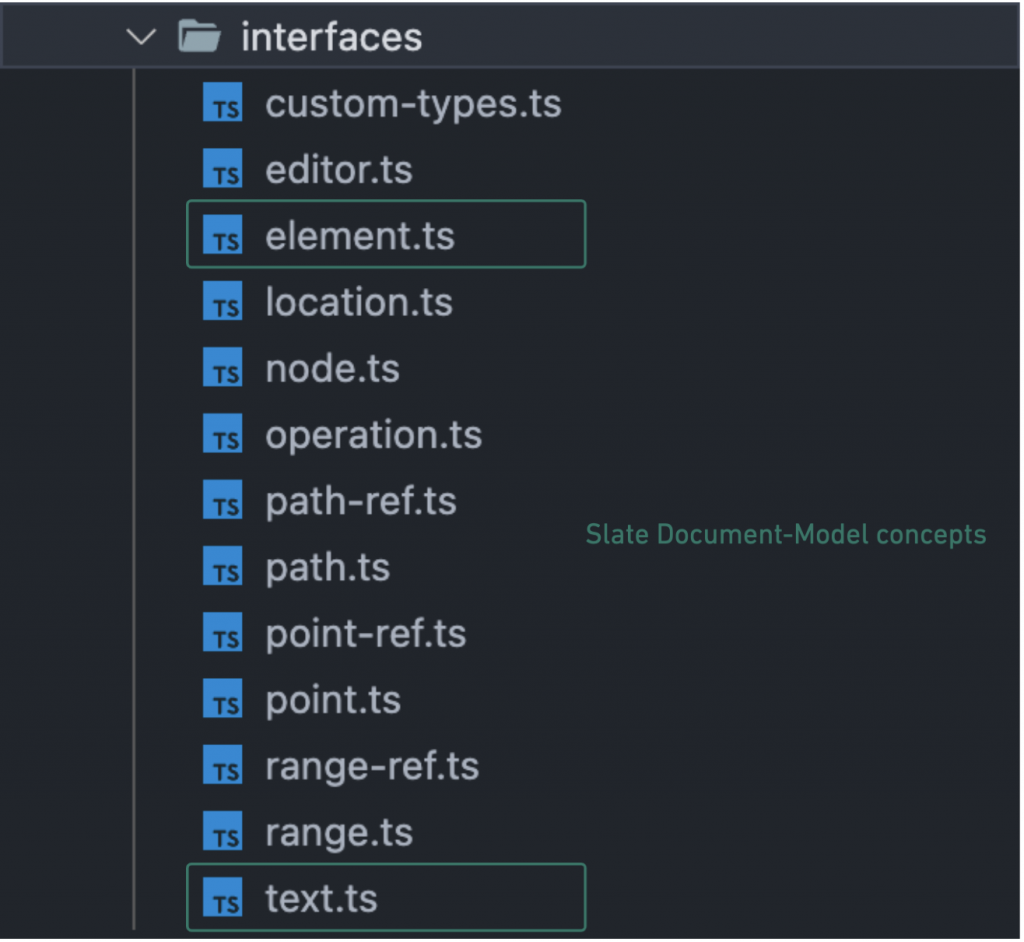Open the highlighted text.ts file
This screenshot has width=1024, height=942.
pyautogui.click(x=321, y=898)
